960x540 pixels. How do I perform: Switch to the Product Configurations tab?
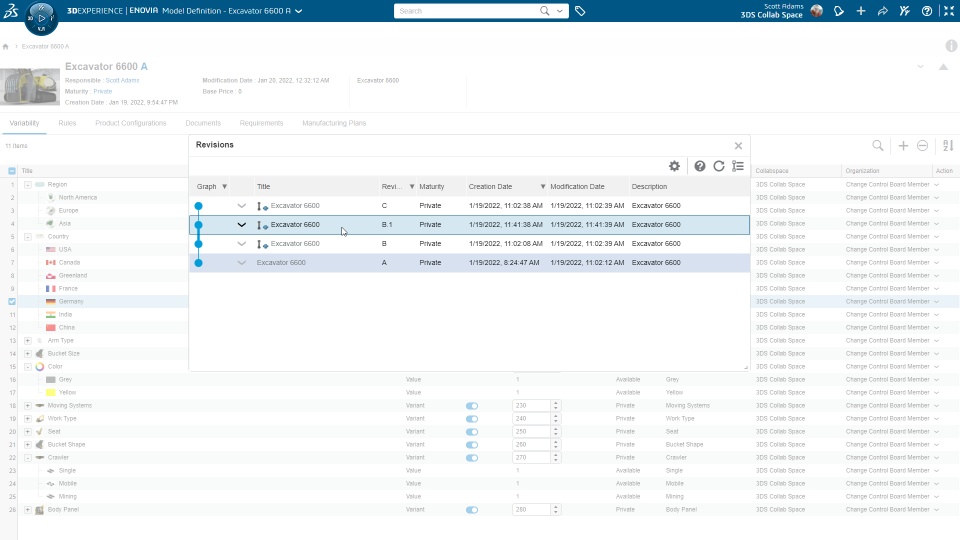pyautogui.click(x=130, y=123)
